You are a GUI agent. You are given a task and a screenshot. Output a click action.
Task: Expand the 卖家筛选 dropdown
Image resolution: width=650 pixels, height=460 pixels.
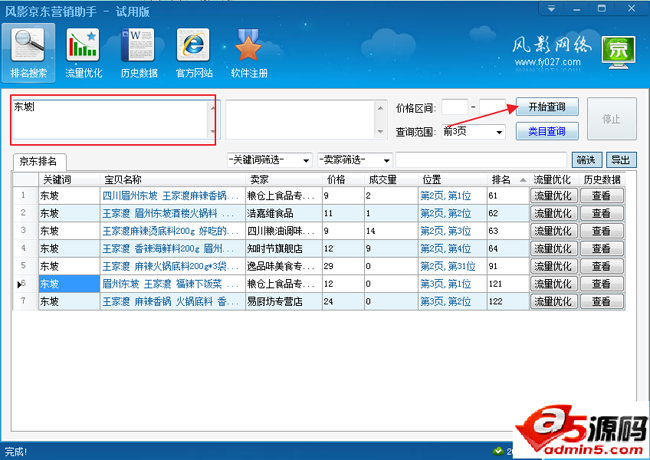[x=386, y=160]
